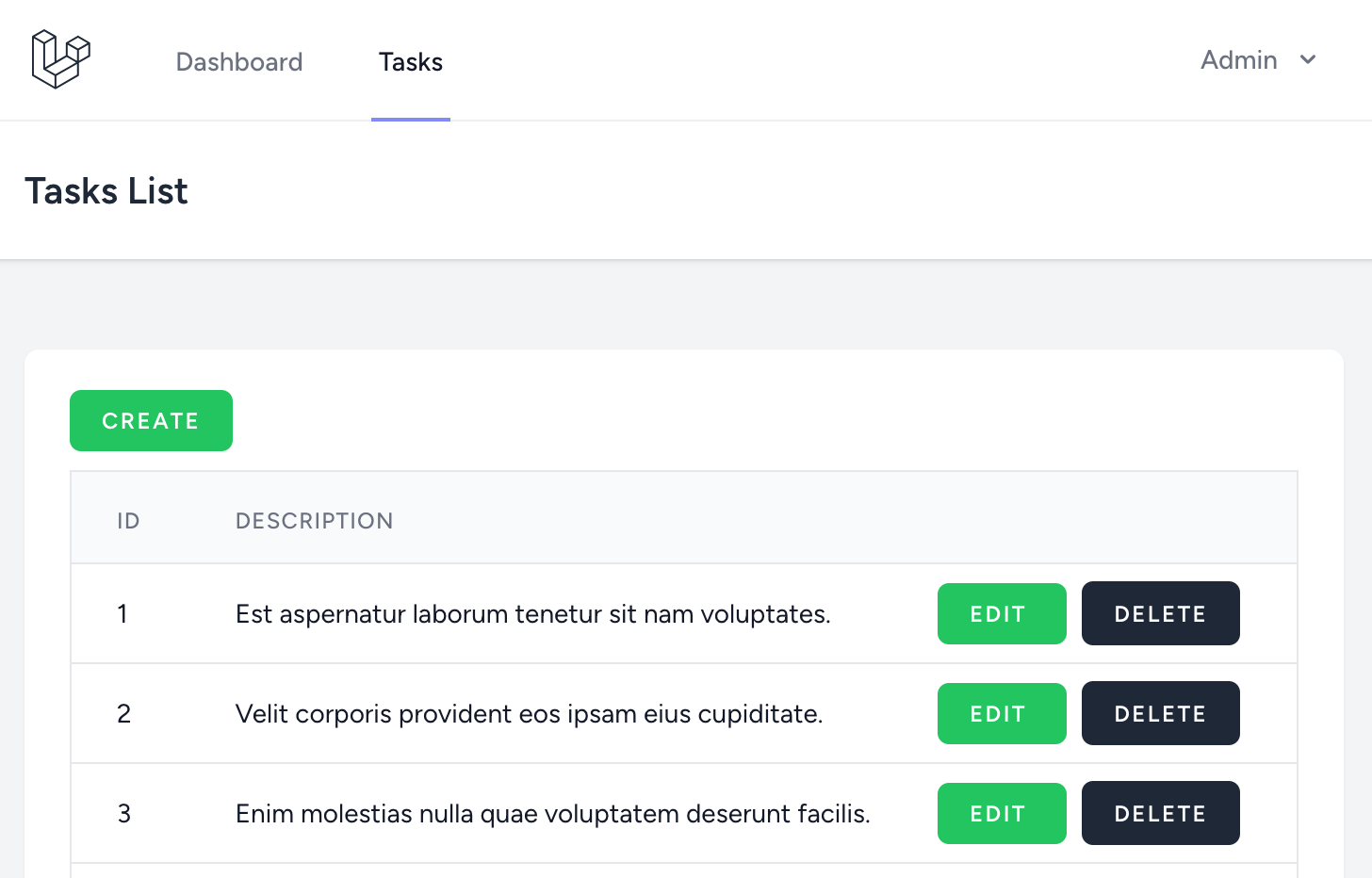Click the ID cell showing 2
Viewport: 1372px width, 878px height.
[123, 714]
